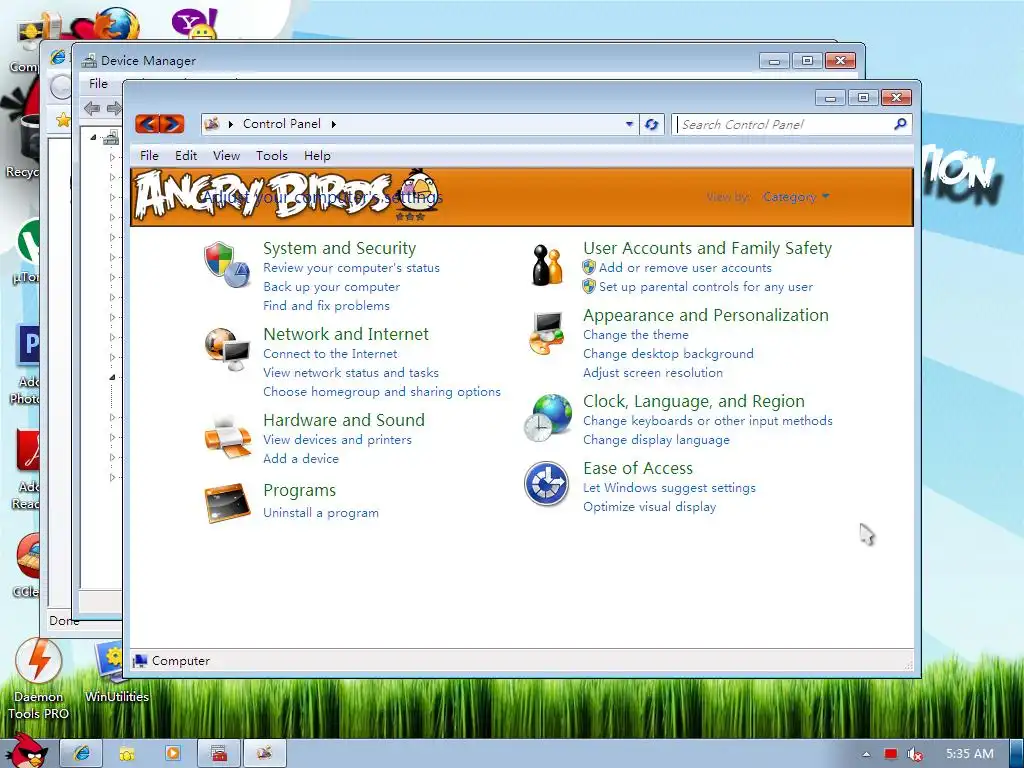Click Add a device link
Screen dimensions: 1024x768
[300, 458]
